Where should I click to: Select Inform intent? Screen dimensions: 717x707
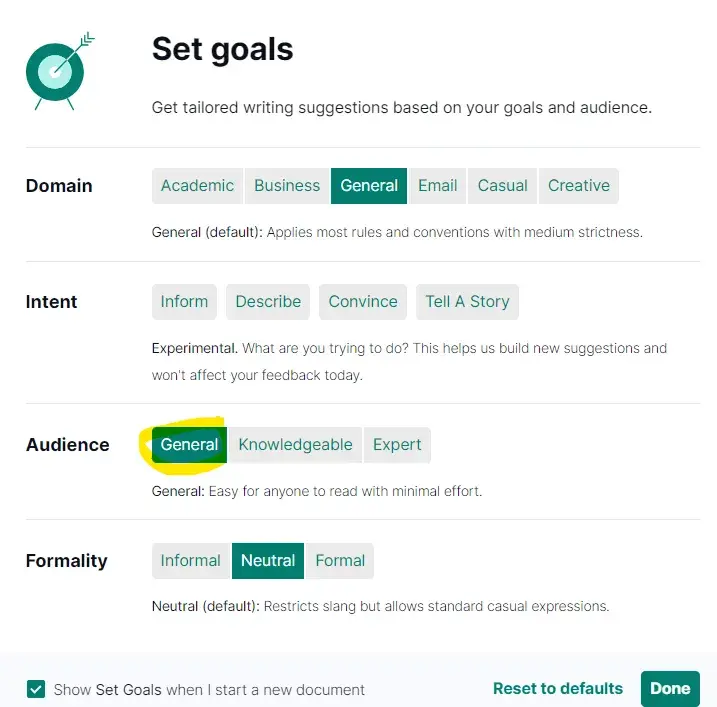[184, 302]
